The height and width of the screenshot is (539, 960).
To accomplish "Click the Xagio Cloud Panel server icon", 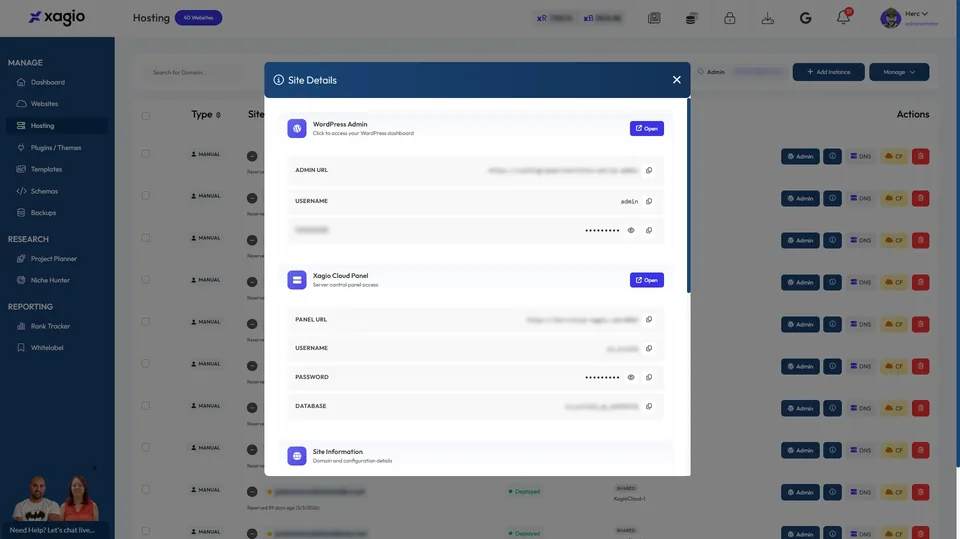I will [x=297, y=280].
